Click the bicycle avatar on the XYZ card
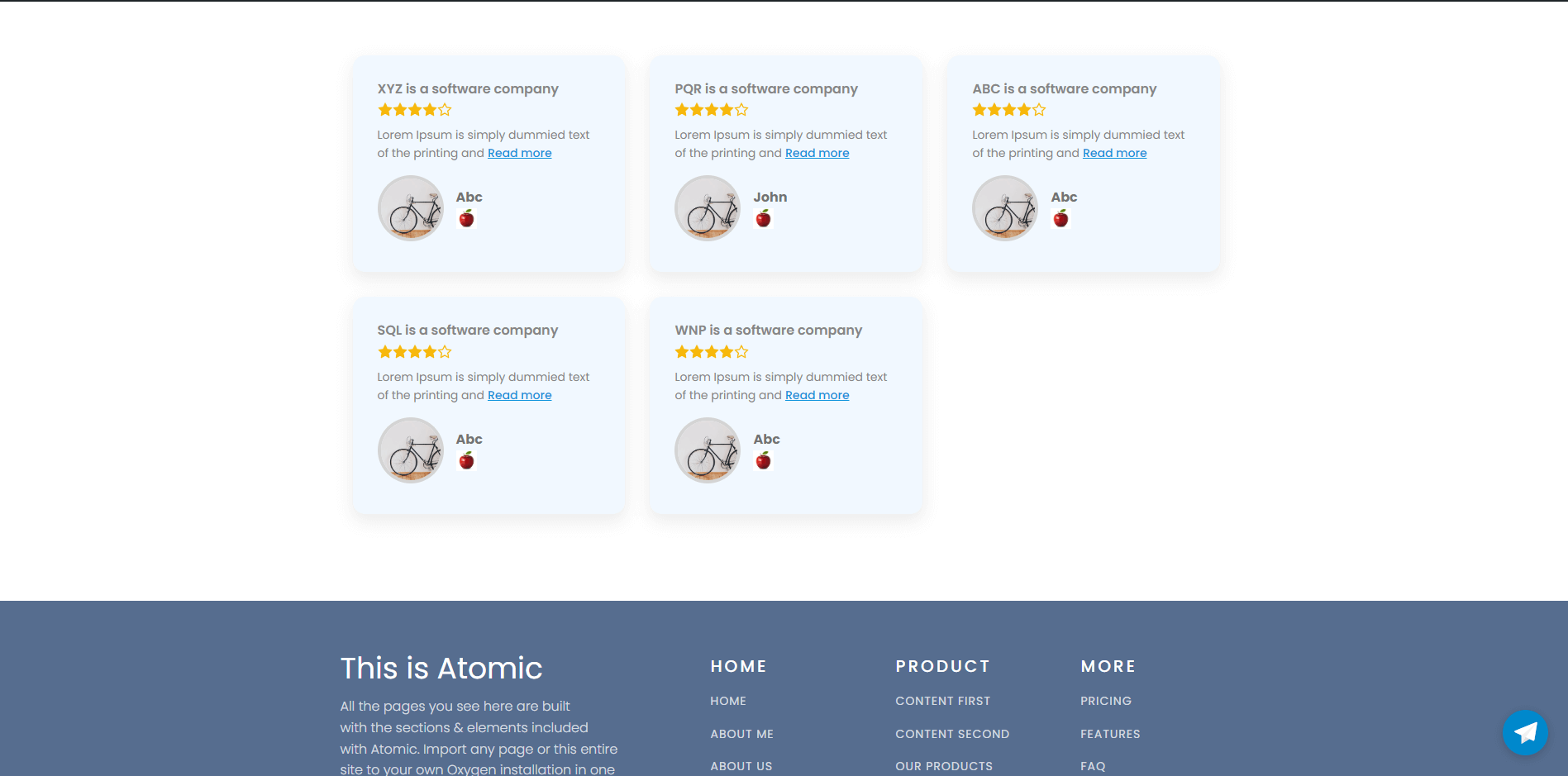 (411, 207)
